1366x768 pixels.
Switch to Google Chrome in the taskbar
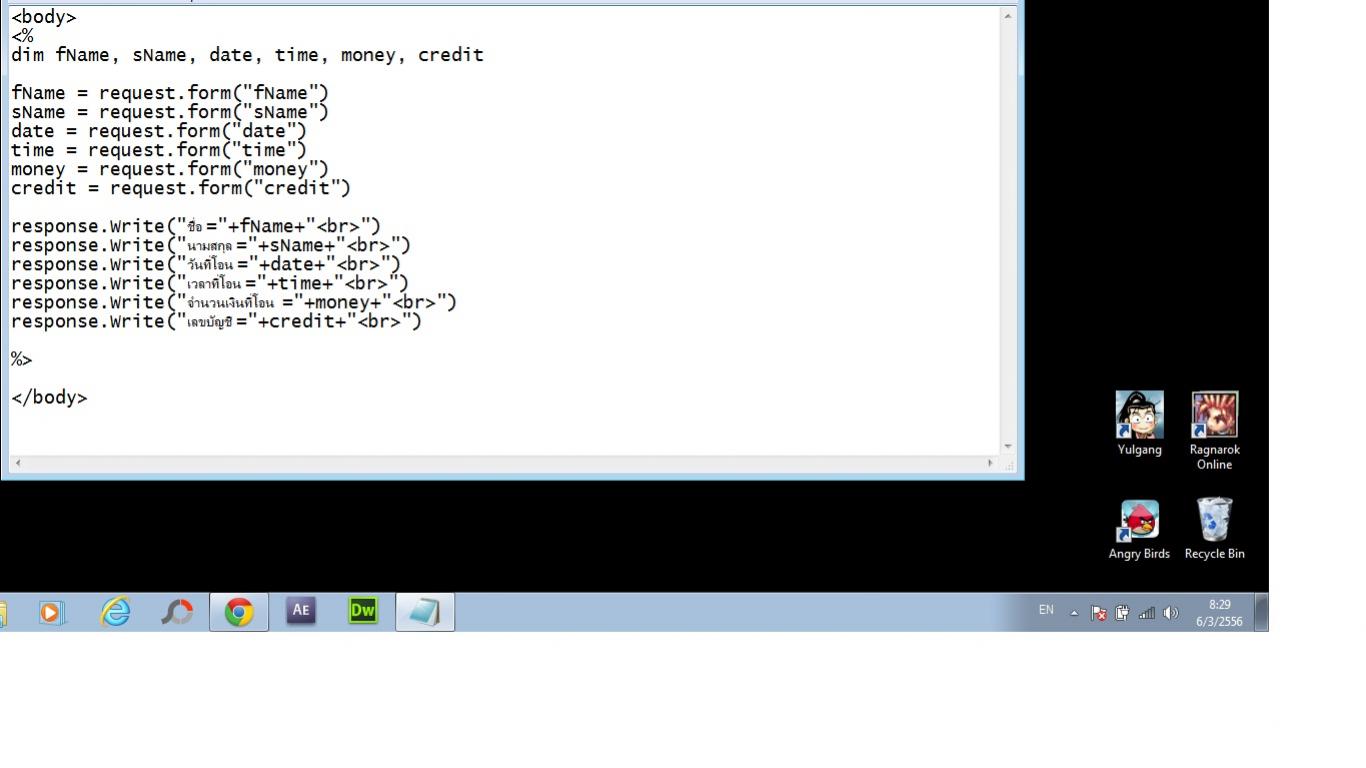[x=239, y=612]
